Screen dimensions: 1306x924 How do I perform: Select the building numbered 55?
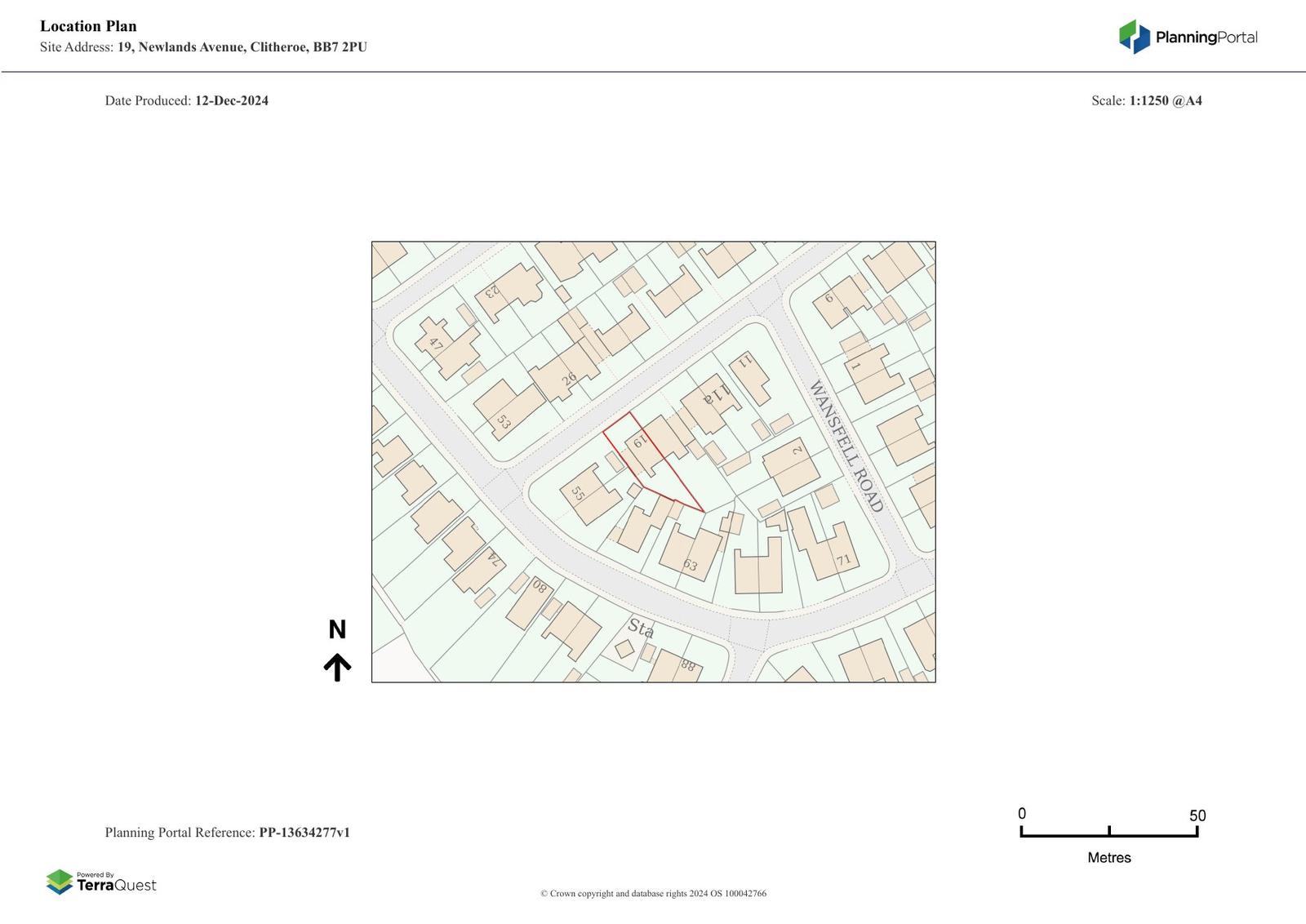(589, 494)
